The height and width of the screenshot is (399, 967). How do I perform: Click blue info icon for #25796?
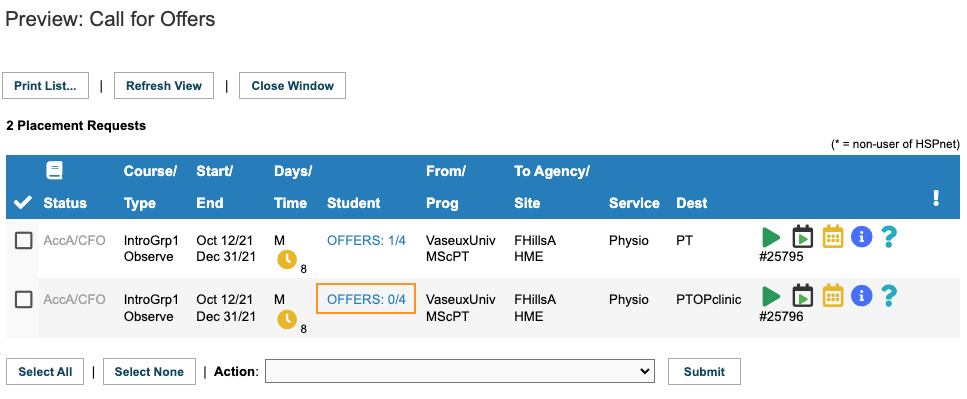(862, 295)
